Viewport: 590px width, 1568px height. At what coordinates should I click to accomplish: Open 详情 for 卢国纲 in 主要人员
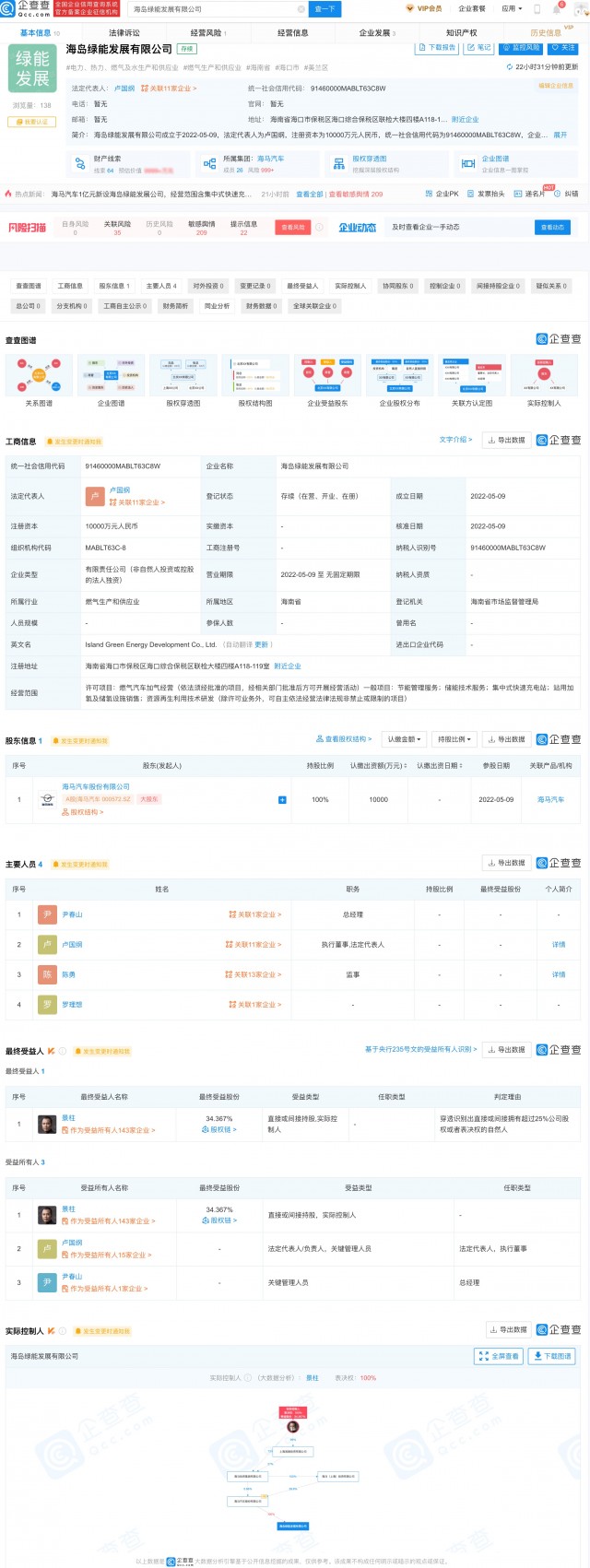559,944
